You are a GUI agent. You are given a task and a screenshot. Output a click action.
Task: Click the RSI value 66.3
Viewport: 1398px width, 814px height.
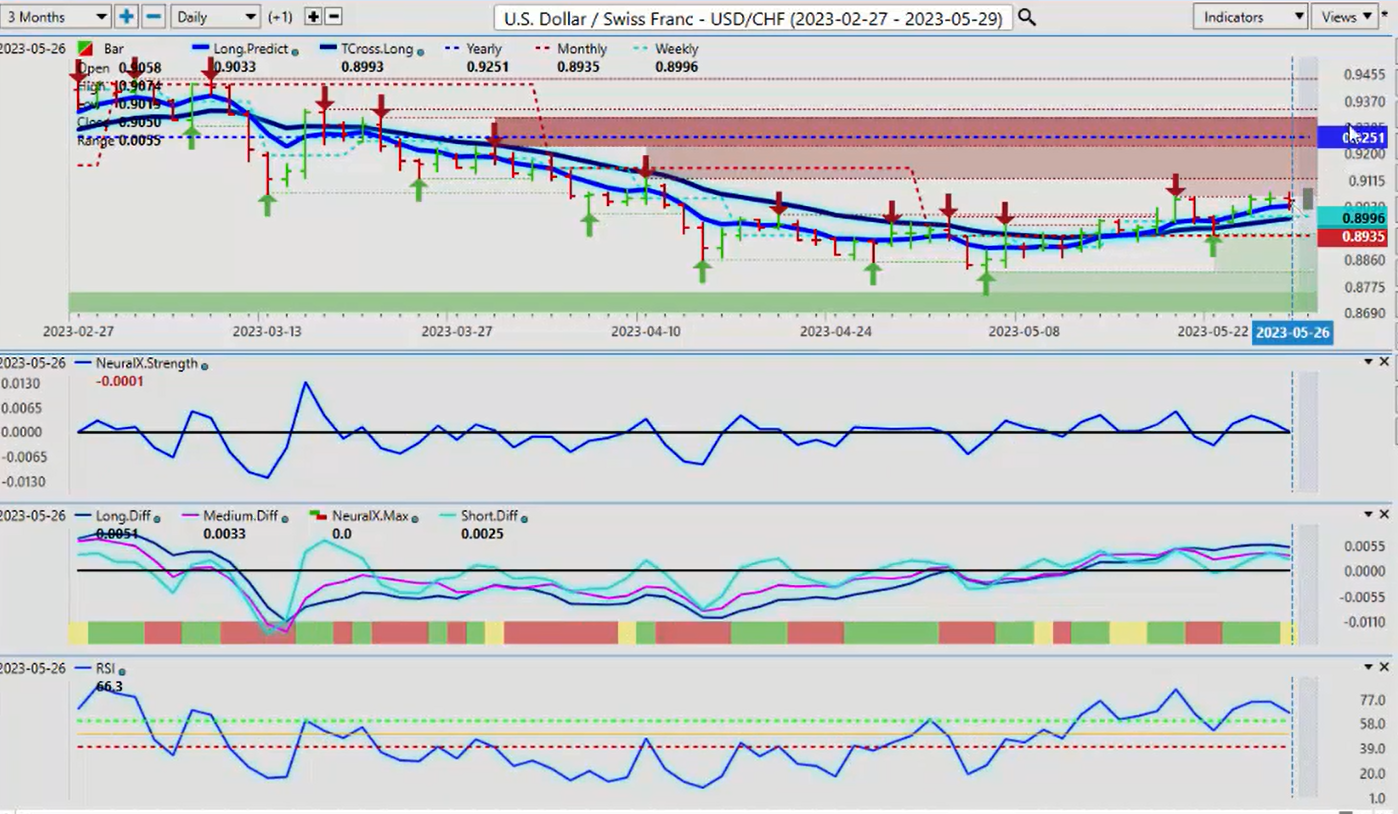pos(109,687)
